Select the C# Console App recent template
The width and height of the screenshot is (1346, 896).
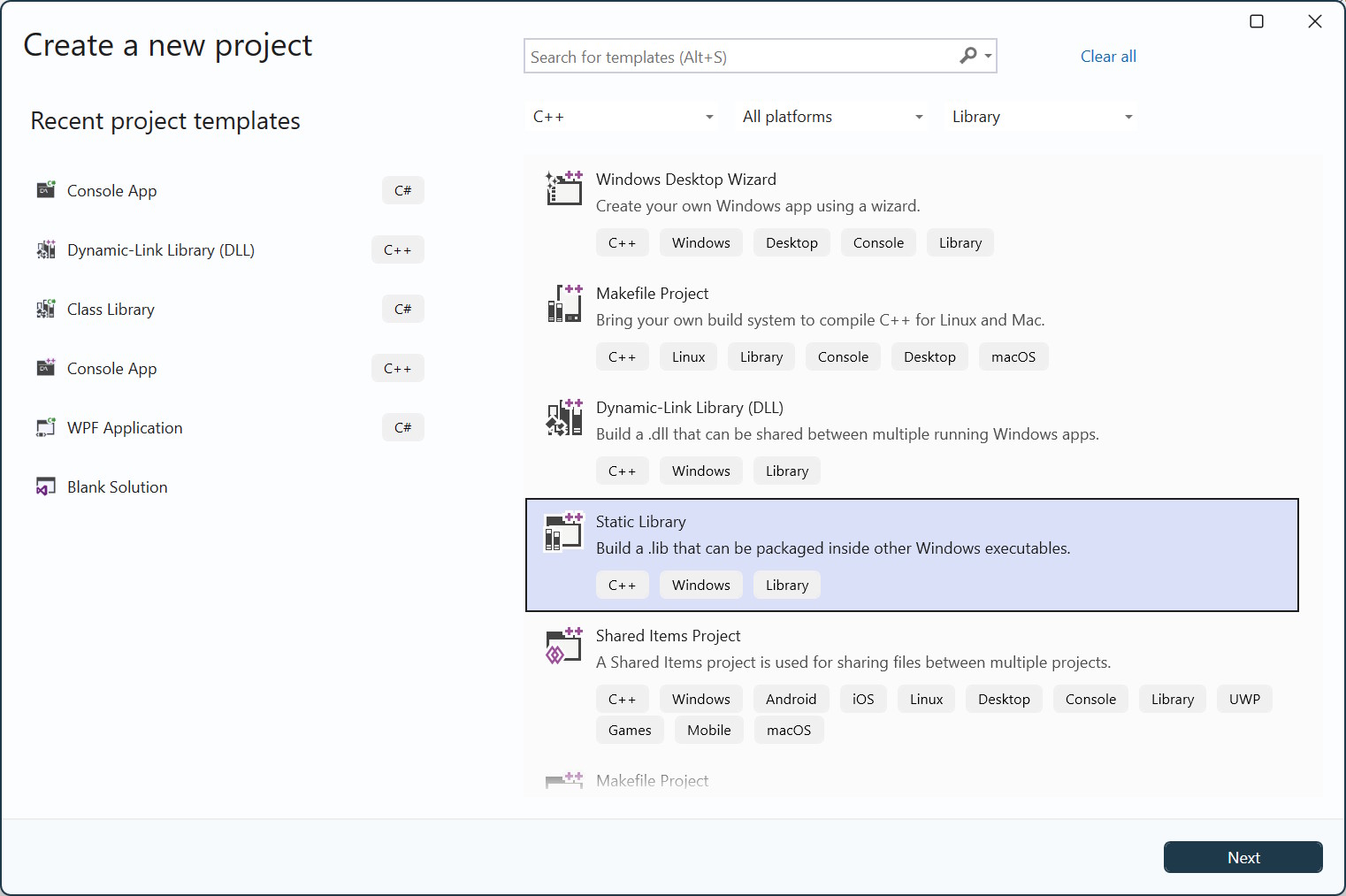[x=112, y=191]
